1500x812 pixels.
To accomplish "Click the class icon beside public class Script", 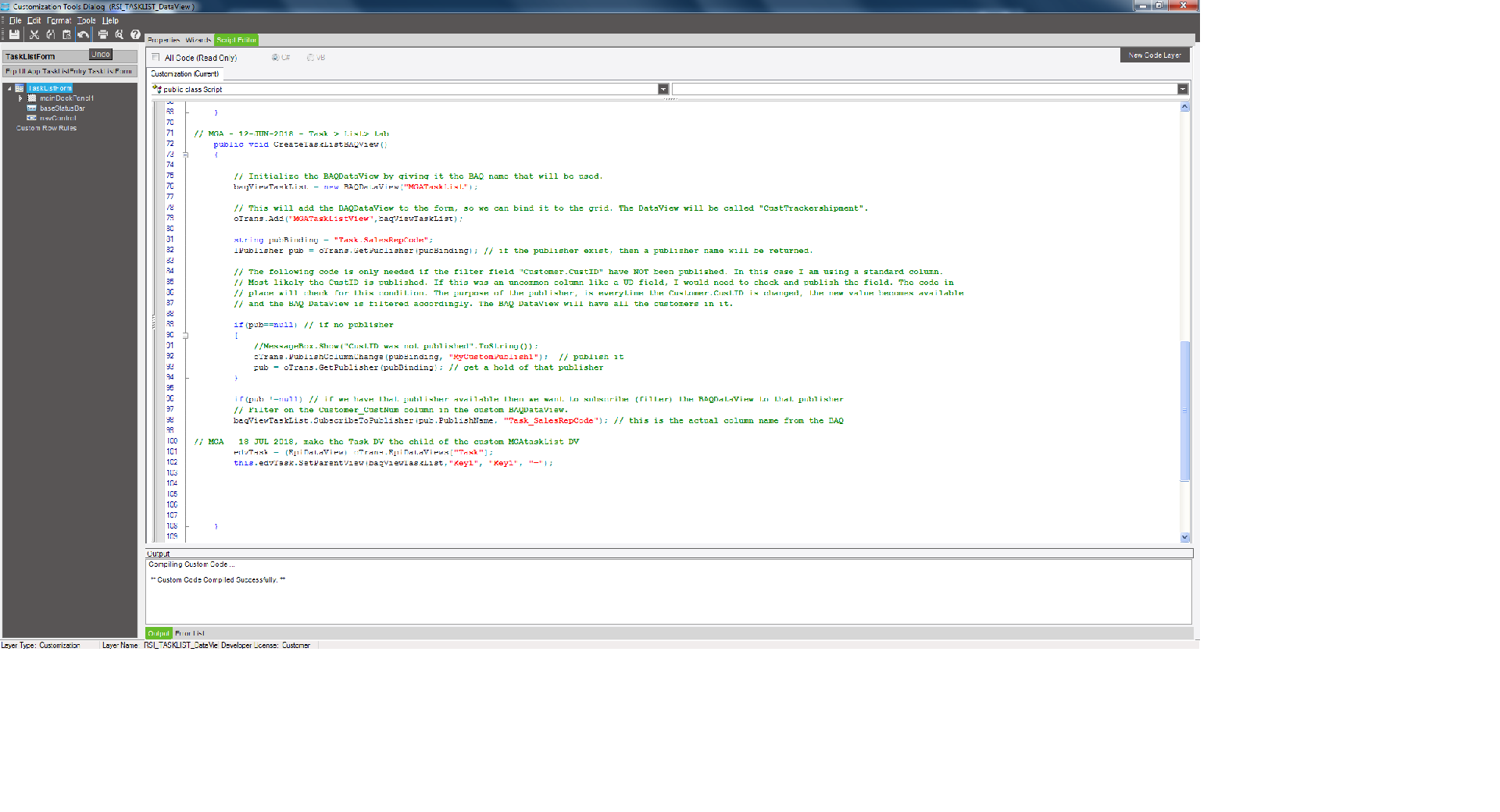I will click(157, 89).
